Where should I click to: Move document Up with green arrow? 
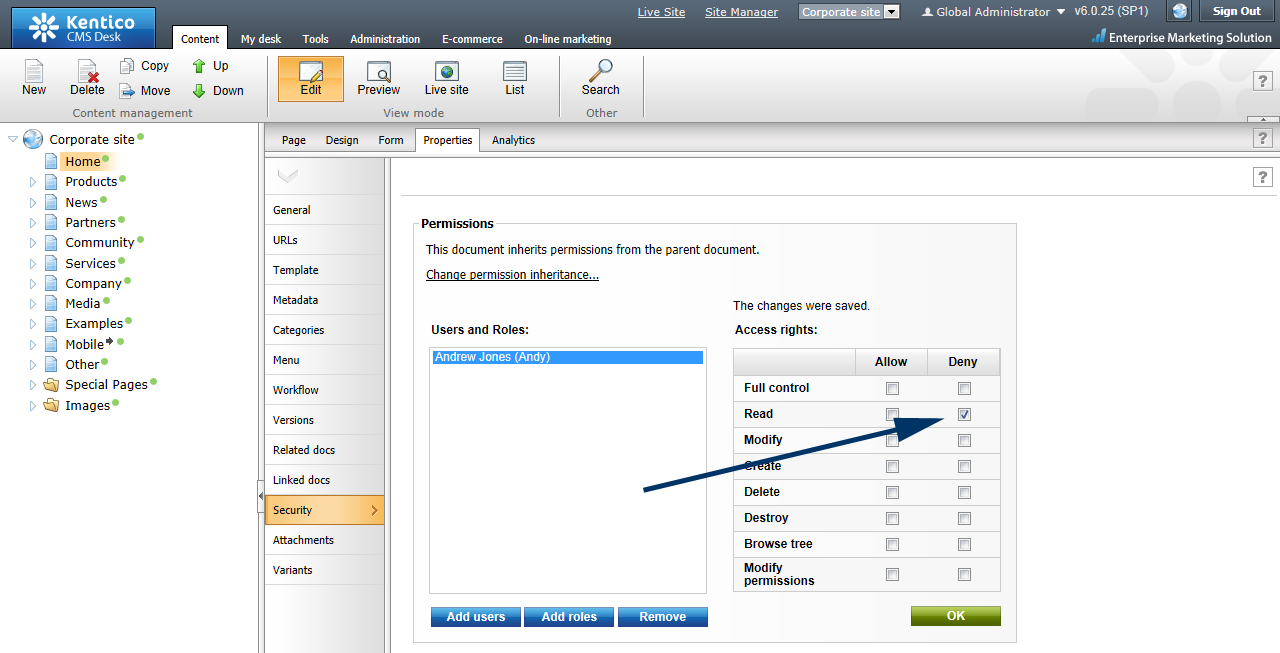(x=200, y=66)
